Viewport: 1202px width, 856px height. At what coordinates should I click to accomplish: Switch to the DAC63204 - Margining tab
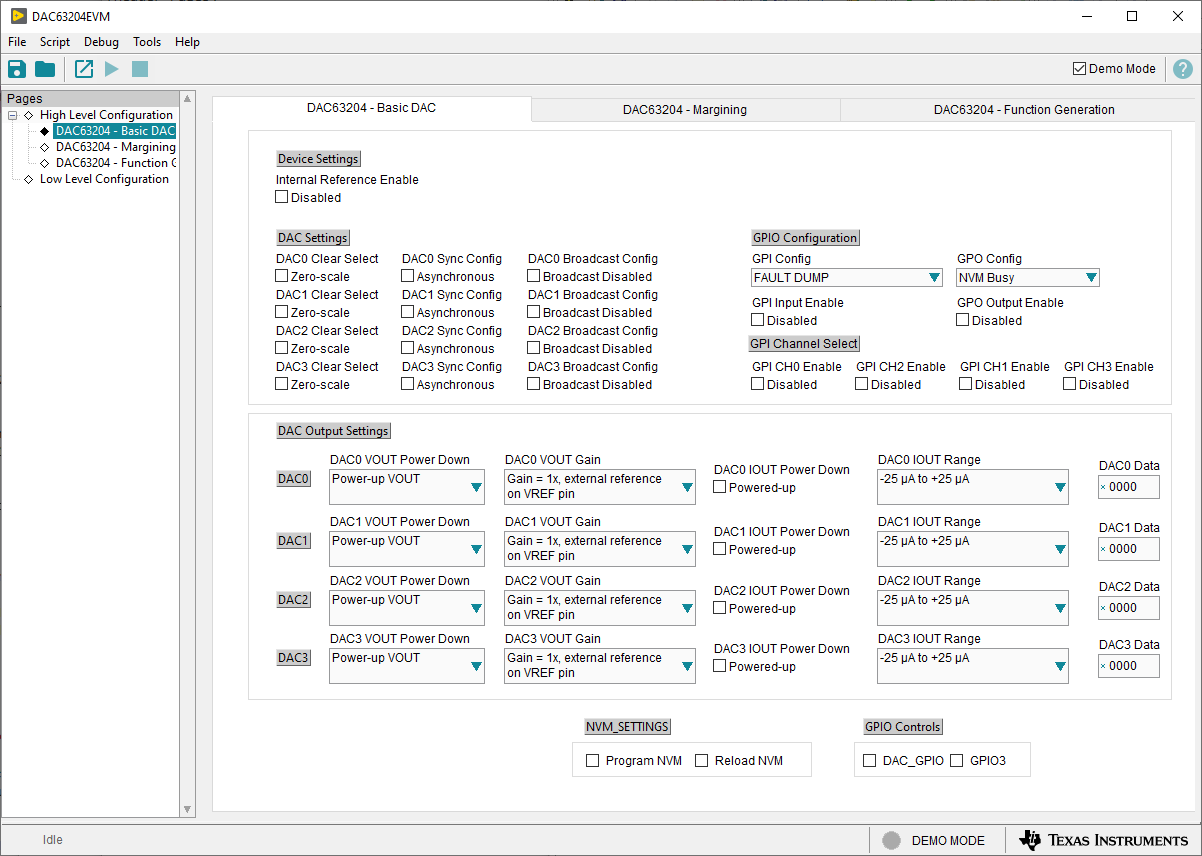[684, 110]
